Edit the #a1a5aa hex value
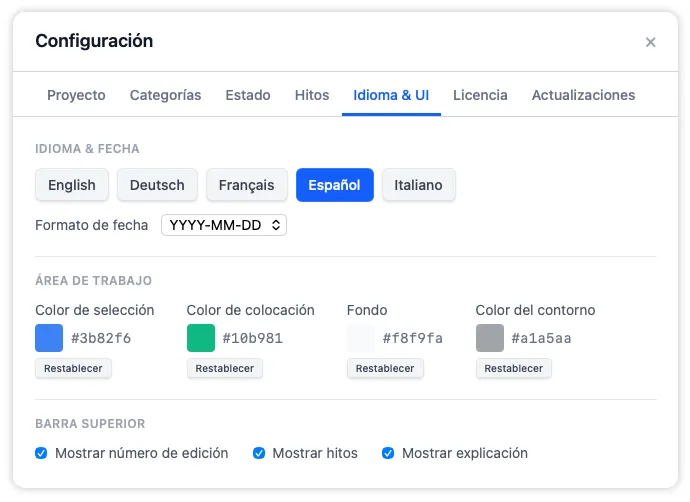 [541, 338]
